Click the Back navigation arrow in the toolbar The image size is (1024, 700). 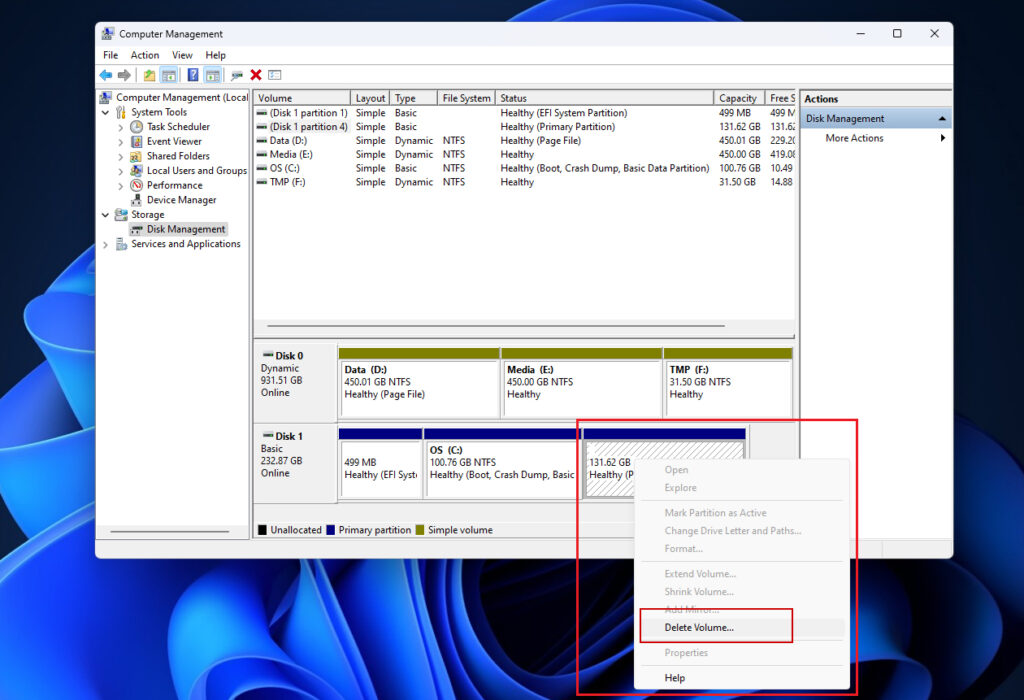tap(104, 75)
